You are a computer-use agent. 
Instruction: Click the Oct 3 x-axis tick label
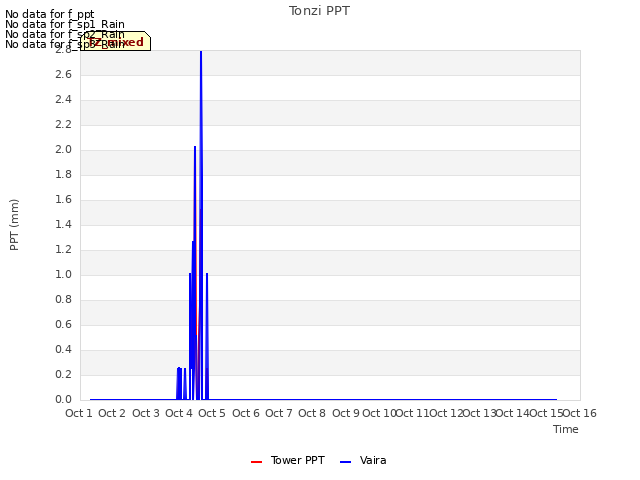[x=146, y=413]
